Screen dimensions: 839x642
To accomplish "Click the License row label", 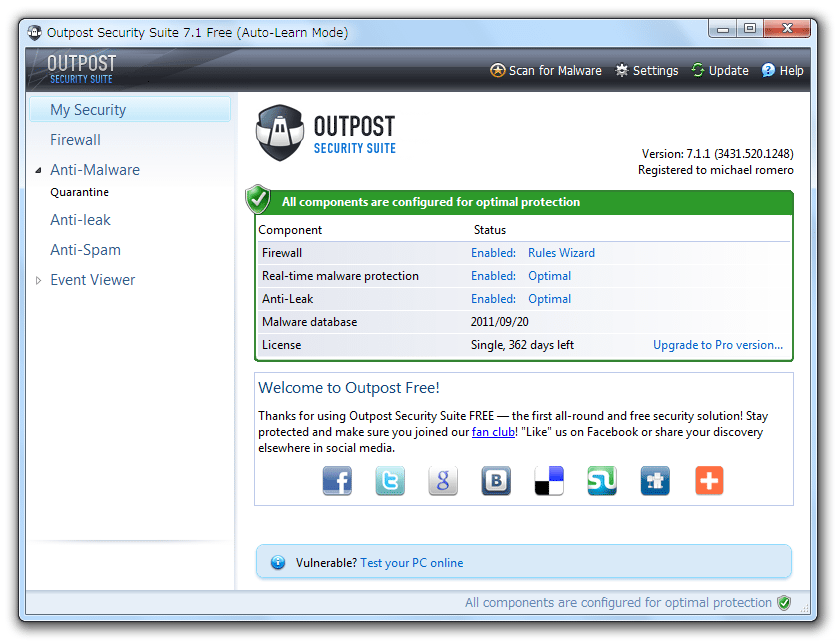I will [281, 345].
